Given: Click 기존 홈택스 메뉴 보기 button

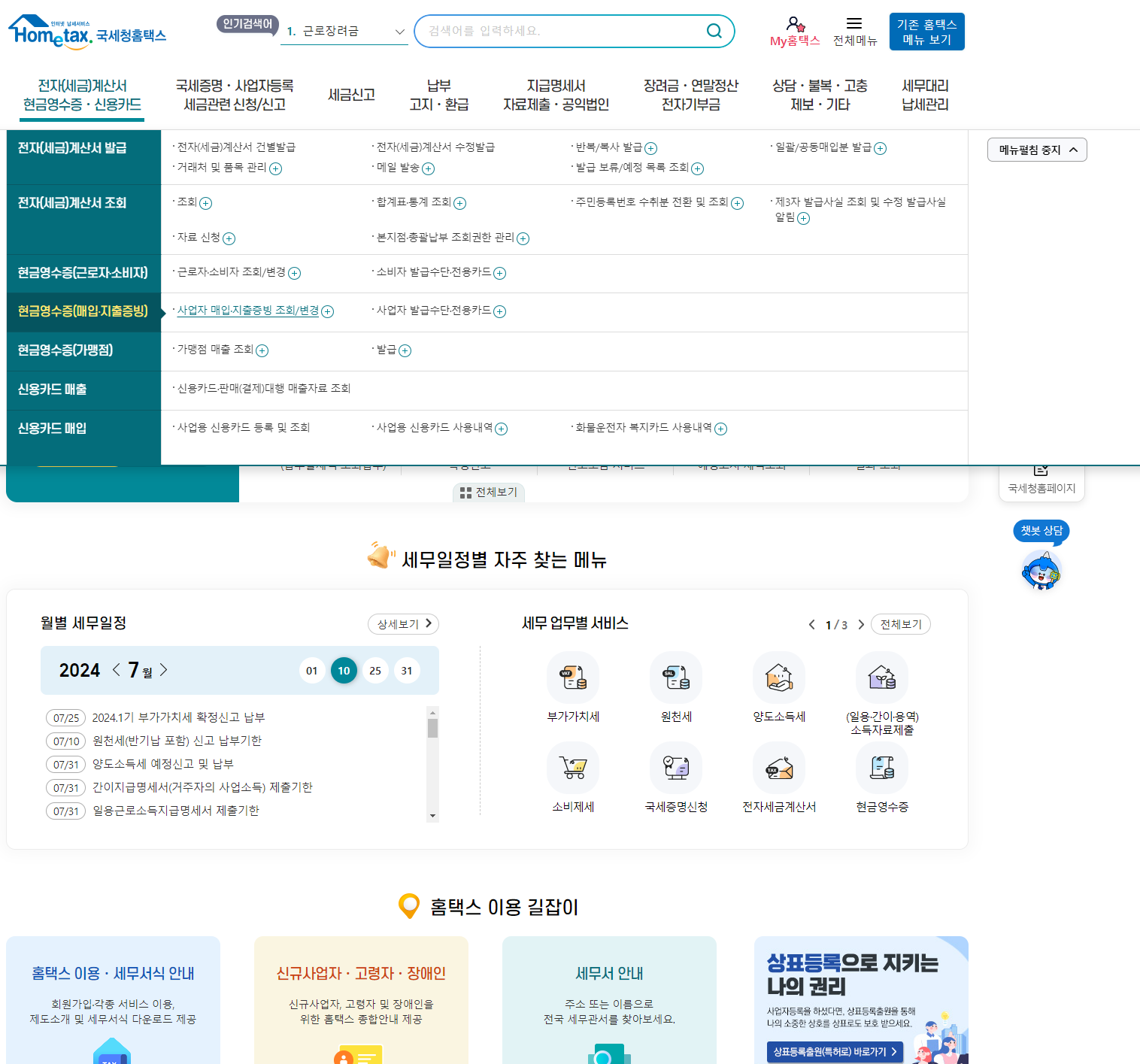Looking at the screenshot, I should [x=926, y=32].
